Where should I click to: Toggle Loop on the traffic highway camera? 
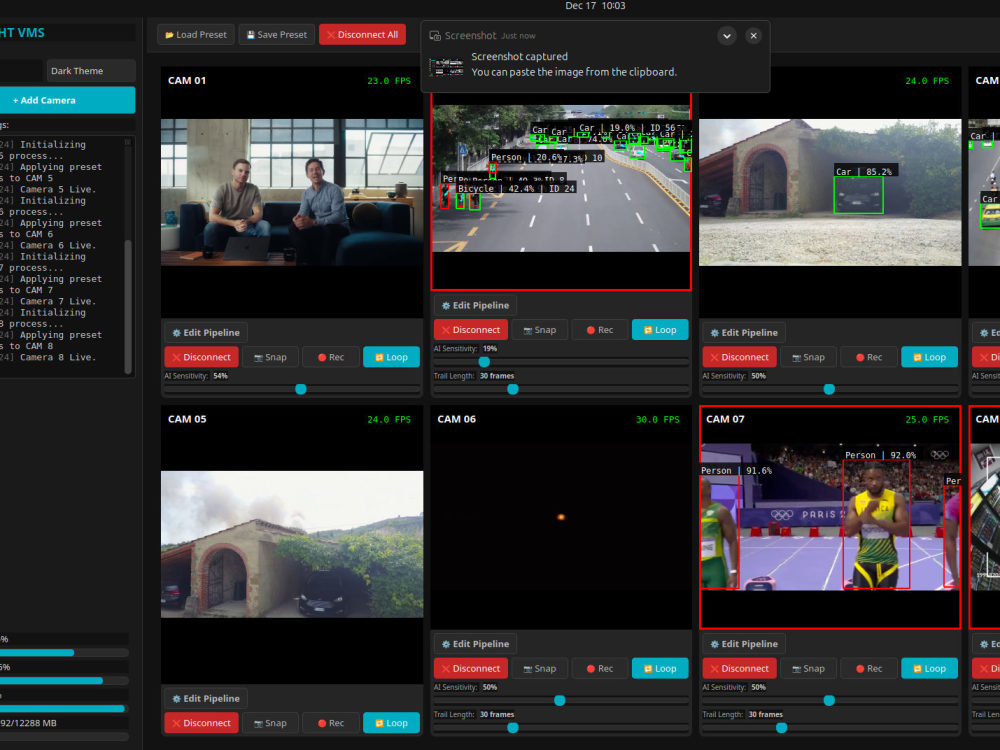[x=660, y=330]
